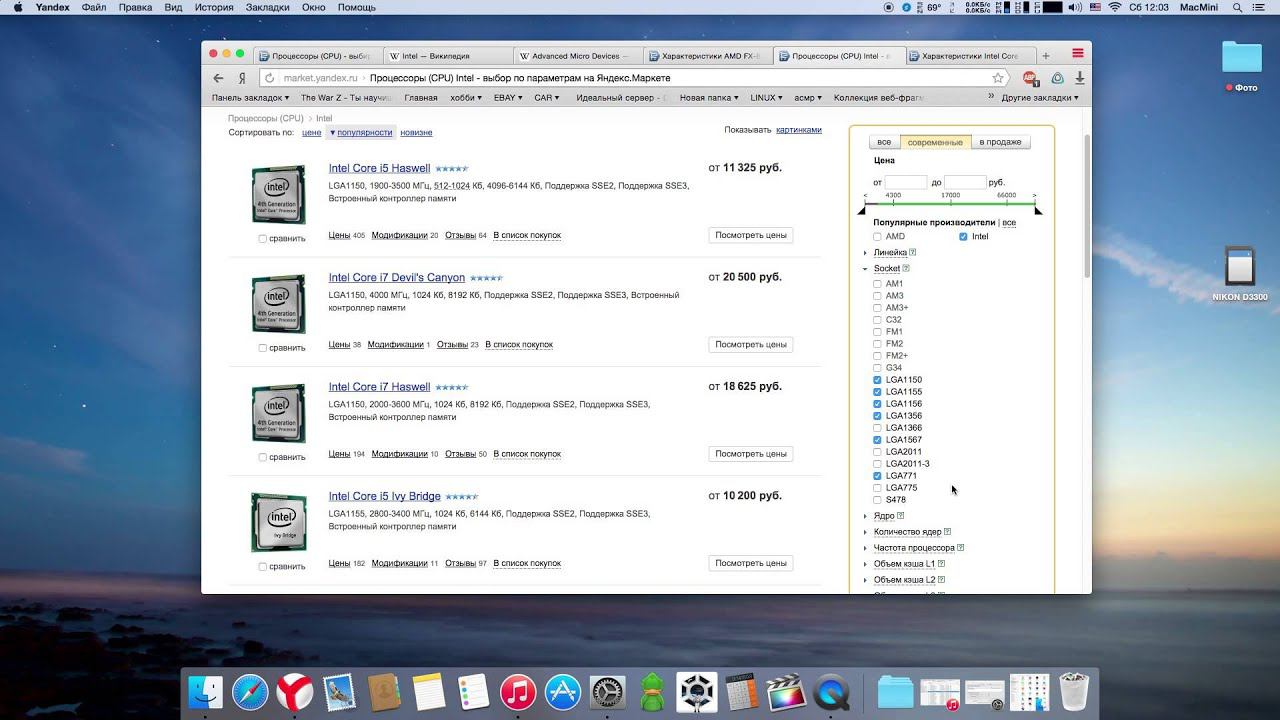Click the Intel Core i5 Ivy Bridge thumbnail
The height and width of the screenshot is (720, 1280).
(x=278, y=522)
